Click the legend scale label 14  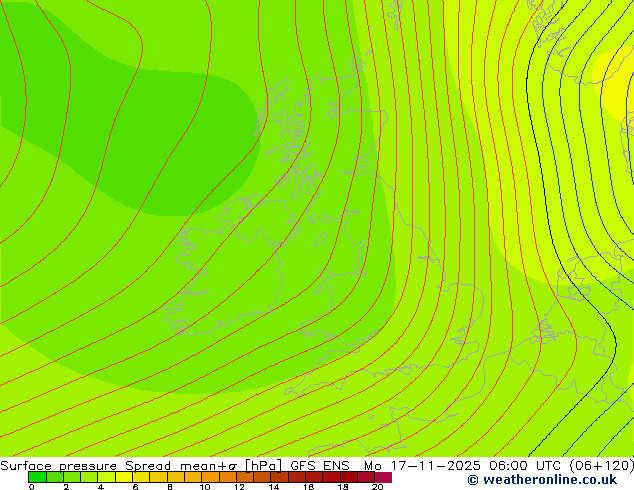click(274, 487)
